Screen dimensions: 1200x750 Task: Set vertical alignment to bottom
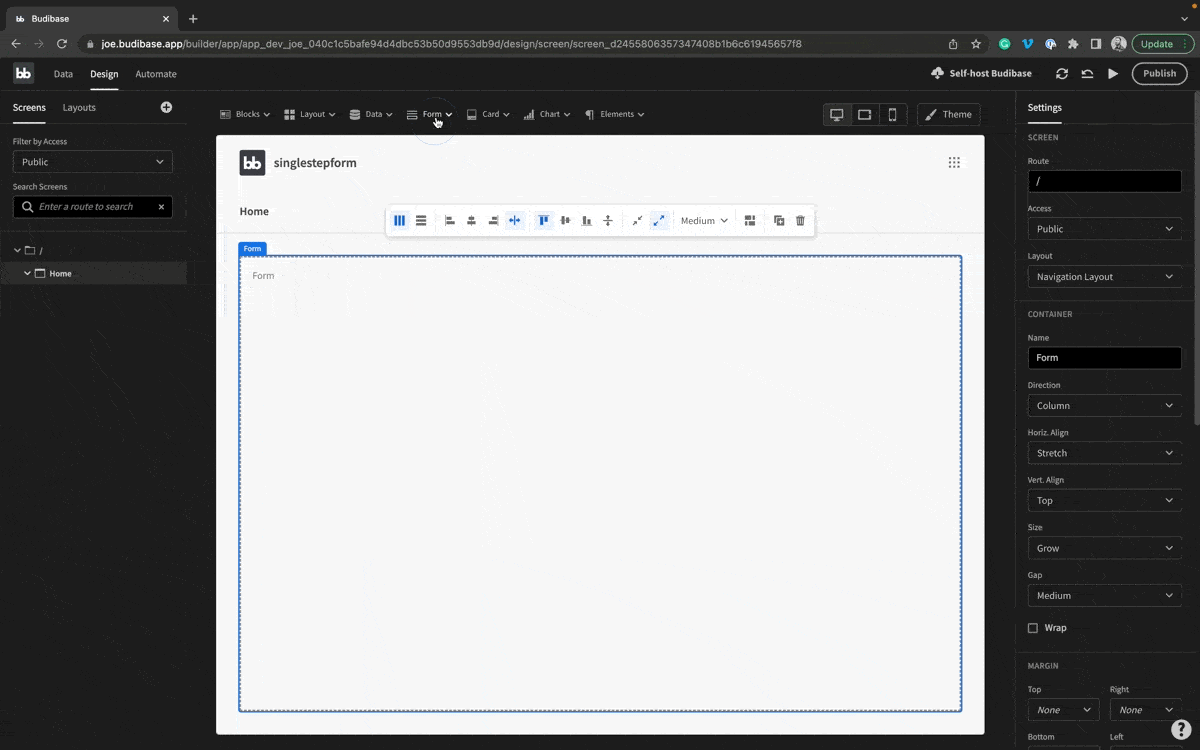point(586,220)
